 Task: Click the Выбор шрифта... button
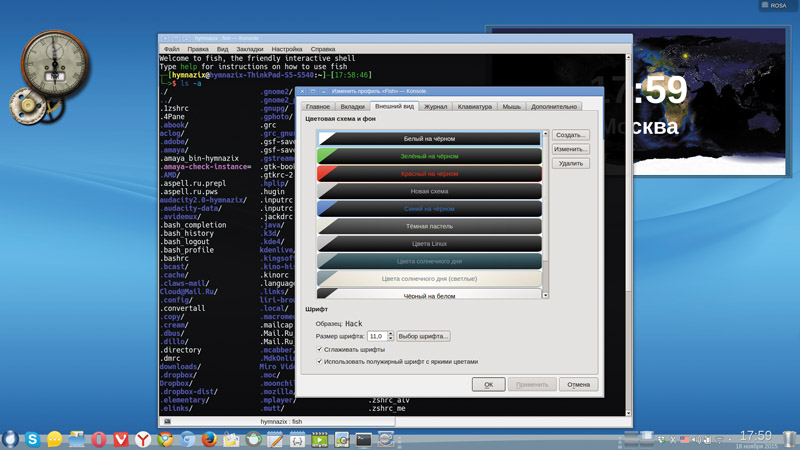pos(423,336)
